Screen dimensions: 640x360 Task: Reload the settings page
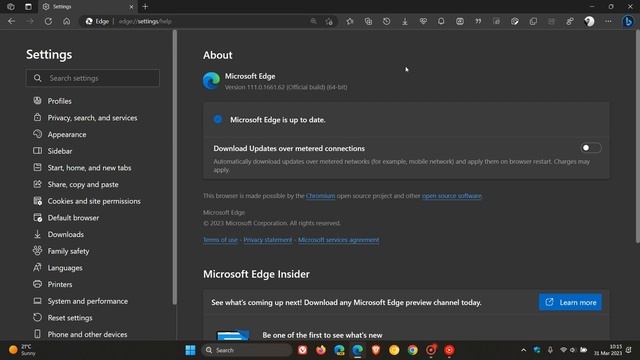coord(48,21)
